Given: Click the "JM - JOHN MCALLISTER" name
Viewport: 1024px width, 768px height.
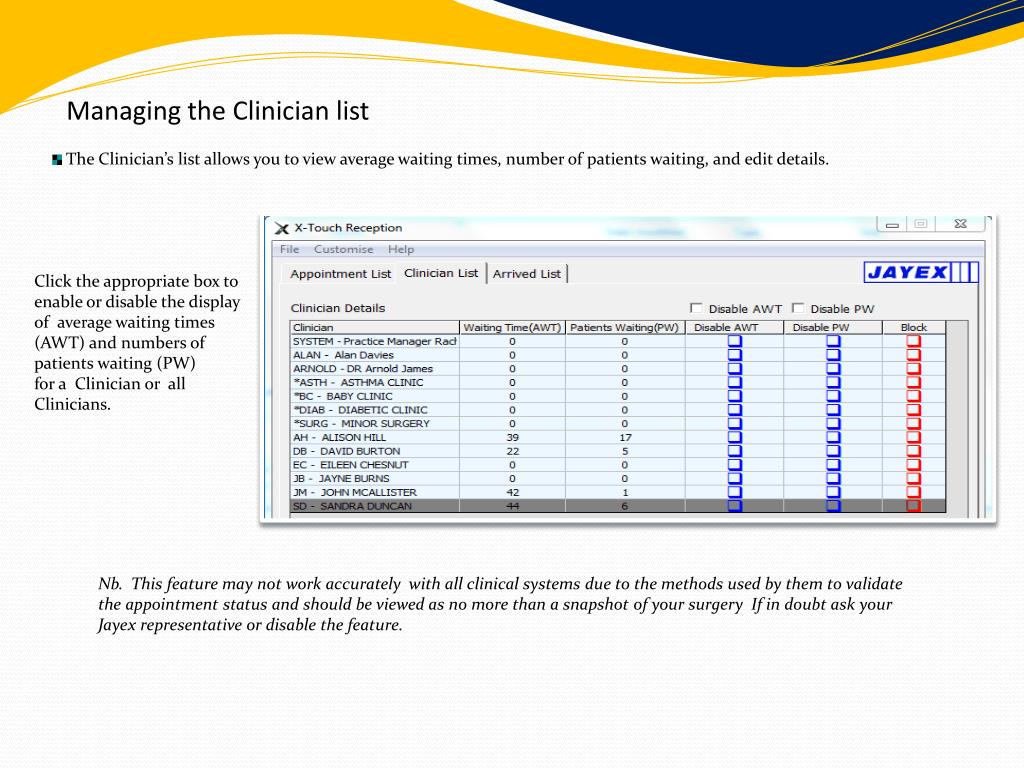Looking at the screenshot, I should (x=355, y=492).
